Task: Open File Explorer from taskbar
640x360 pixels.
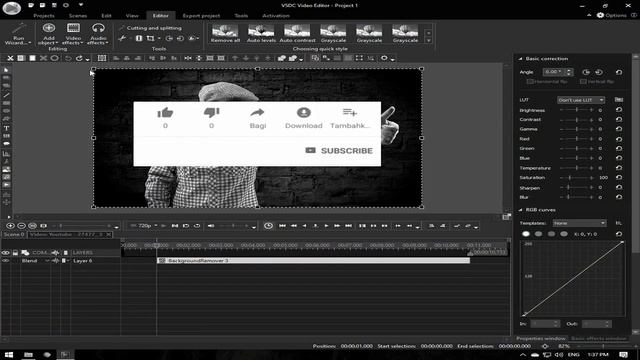Action: click(x=28, y=355)
